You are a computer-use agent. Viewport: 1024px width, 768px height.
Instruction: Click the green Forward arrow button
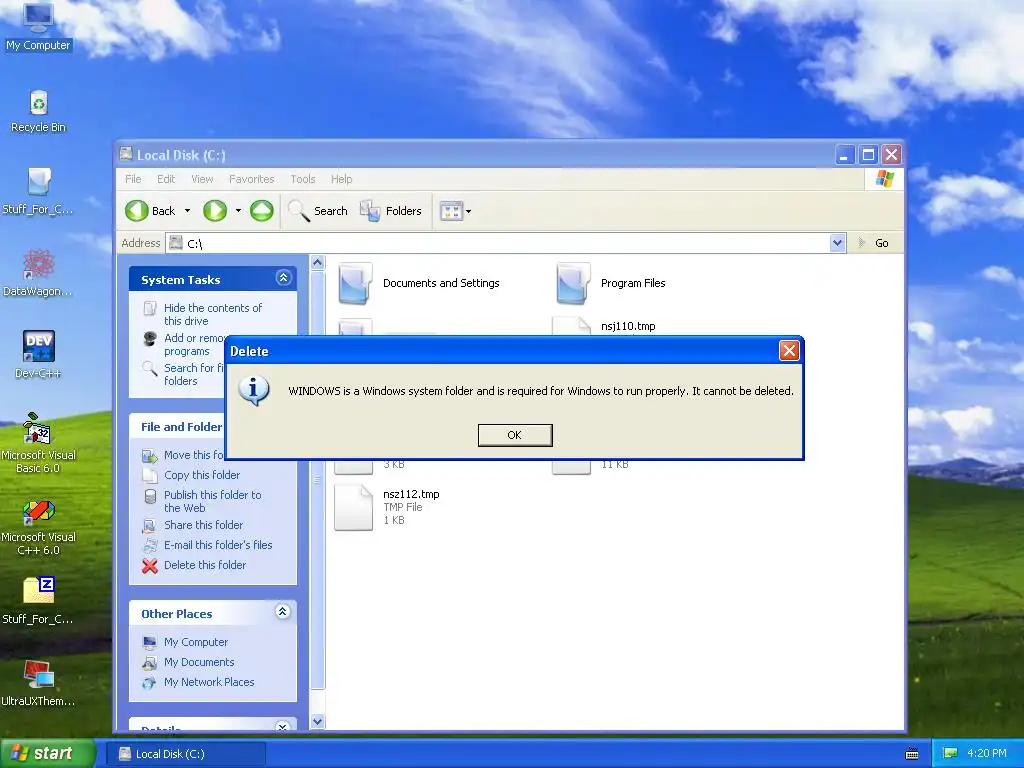click(x=215, y=210)
